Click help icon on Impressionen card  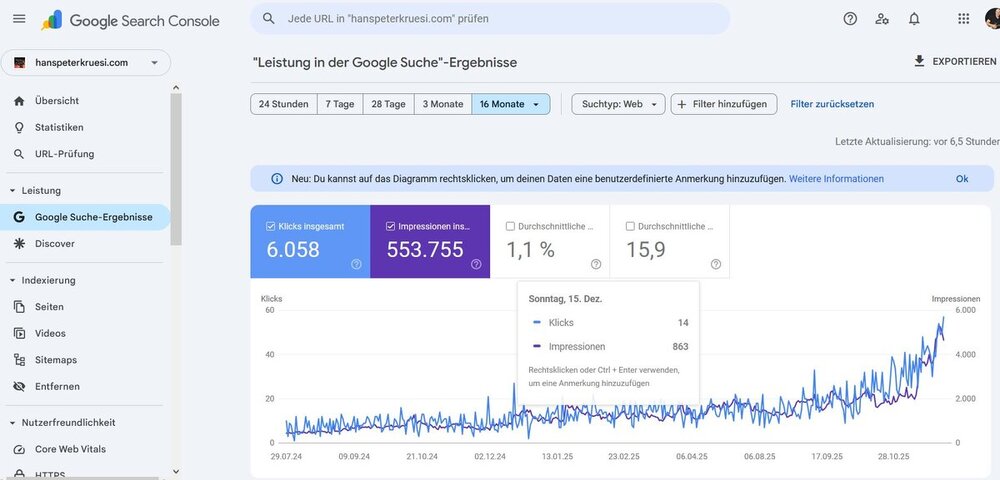tap(476, 264)
